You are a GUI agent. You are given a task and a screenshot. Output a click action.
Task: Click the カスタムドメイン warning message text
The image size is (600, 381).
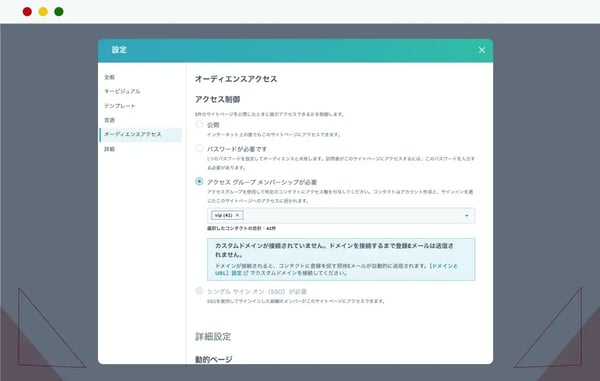coord(334,250)
